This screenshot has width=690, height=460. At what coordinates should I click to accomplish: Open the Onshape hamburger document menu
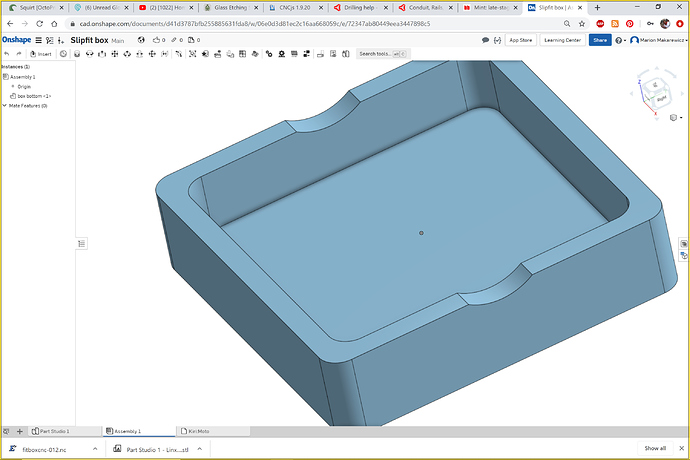click(x=39, y=40)
